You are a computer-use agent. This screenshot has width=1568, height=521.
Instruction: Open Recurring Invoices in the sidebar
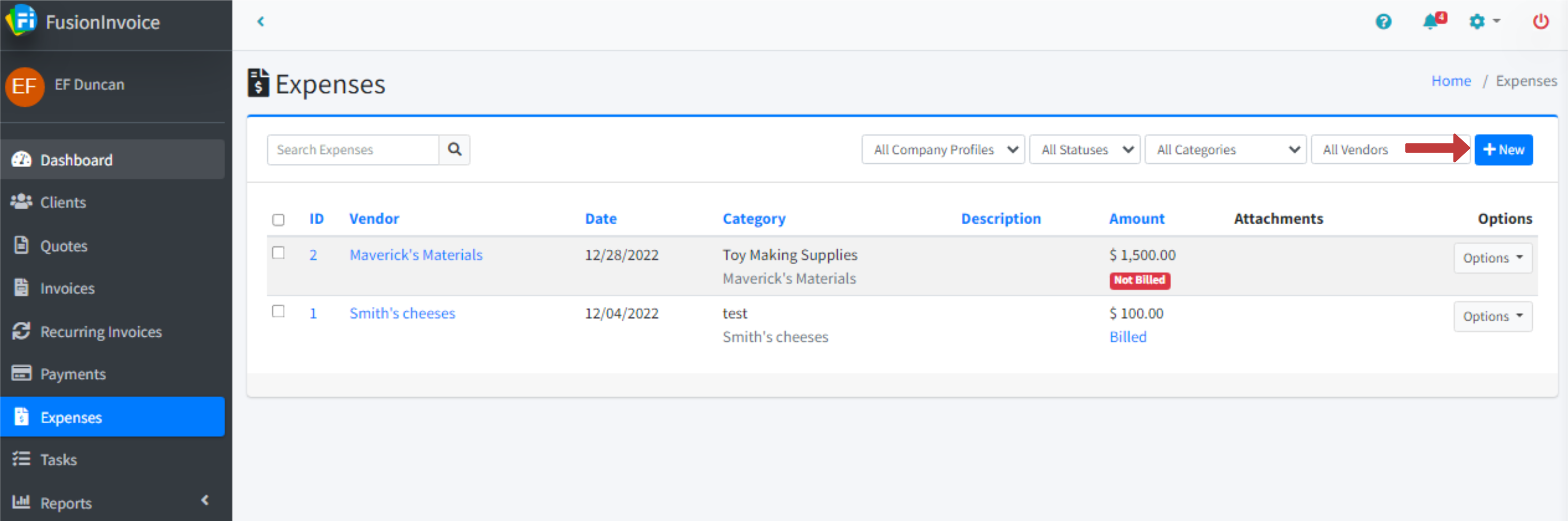(100, 331)
